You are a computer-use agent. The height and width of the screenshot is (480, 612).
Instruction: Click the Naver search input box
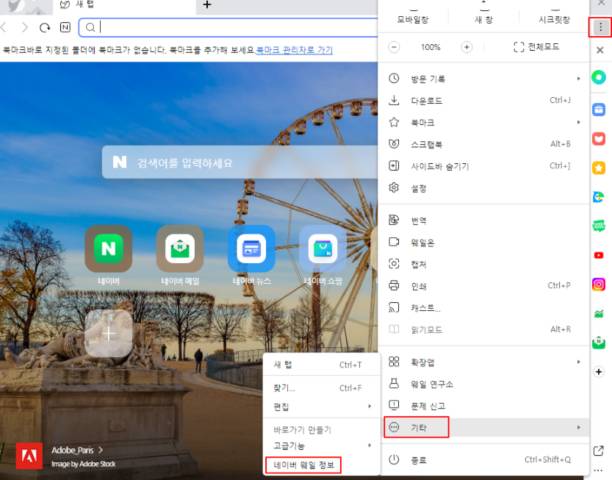(240, 162)
